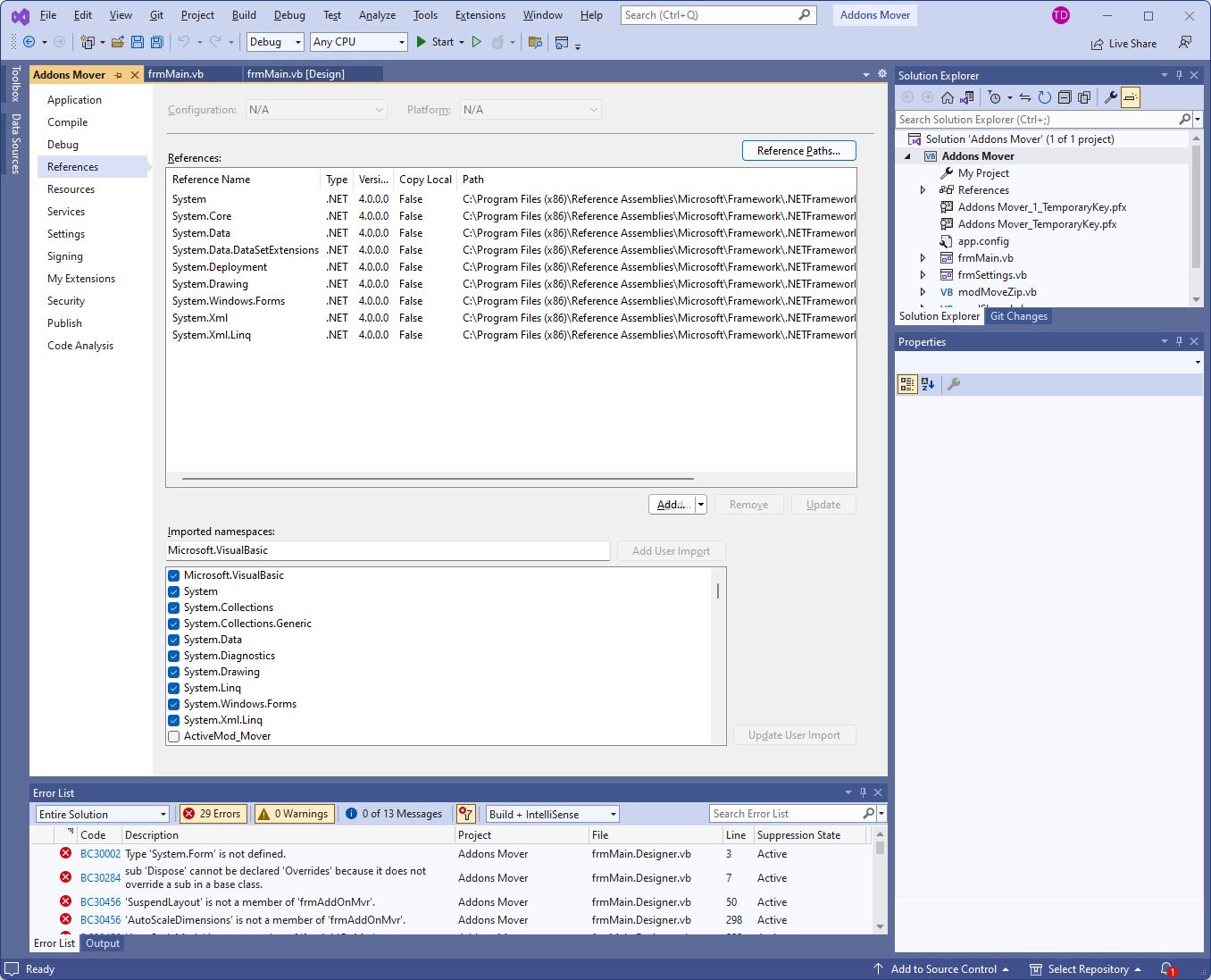Navigate backward with the toolbar back arrow
The image size is (1211, 980).
(29, 42)
